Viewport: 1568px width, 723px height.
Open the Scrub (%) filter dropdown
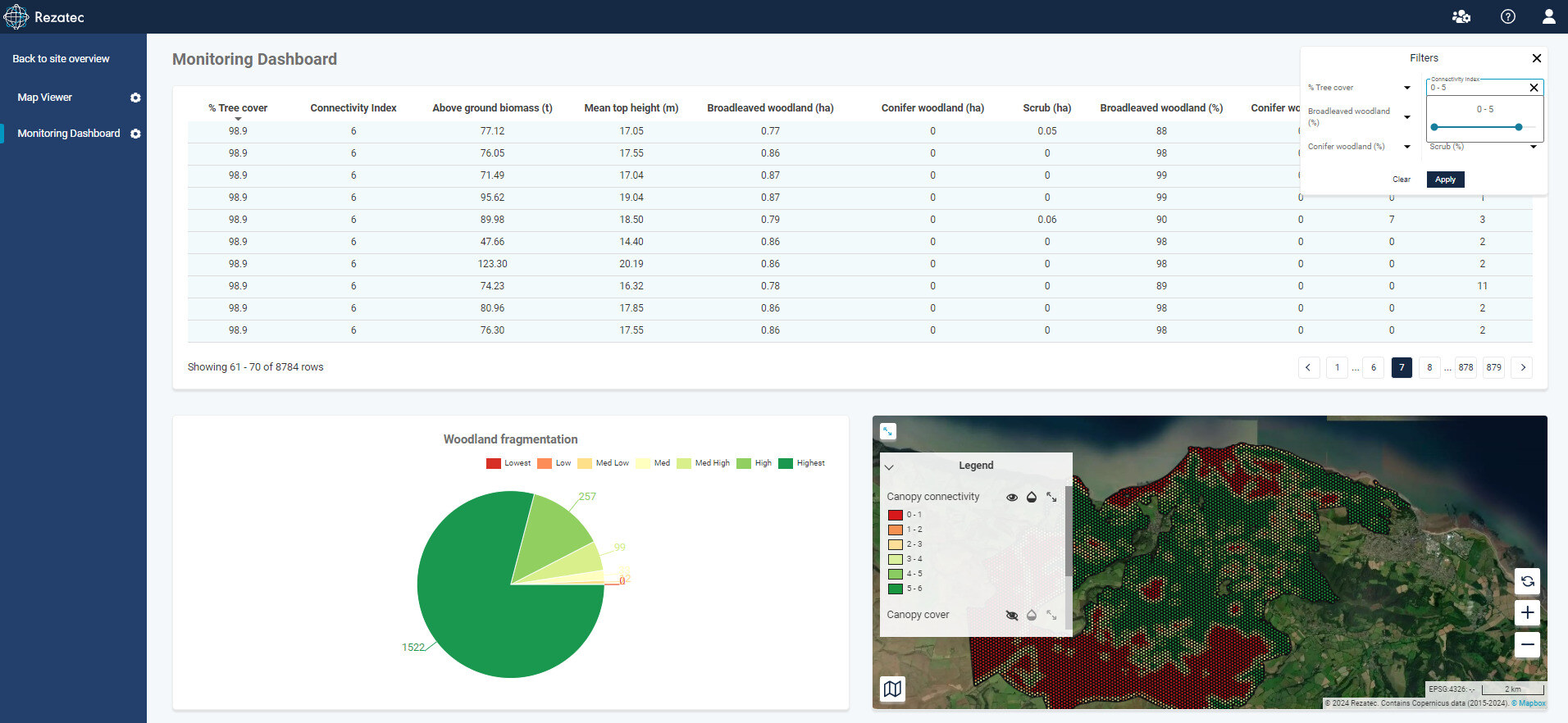[x=1533, y=147]
